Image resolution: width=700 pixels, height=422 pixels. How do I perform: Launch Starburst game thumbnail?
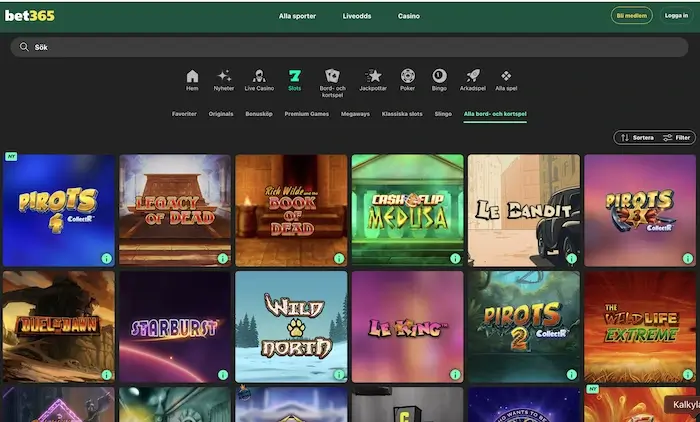(x=175, y=327)
